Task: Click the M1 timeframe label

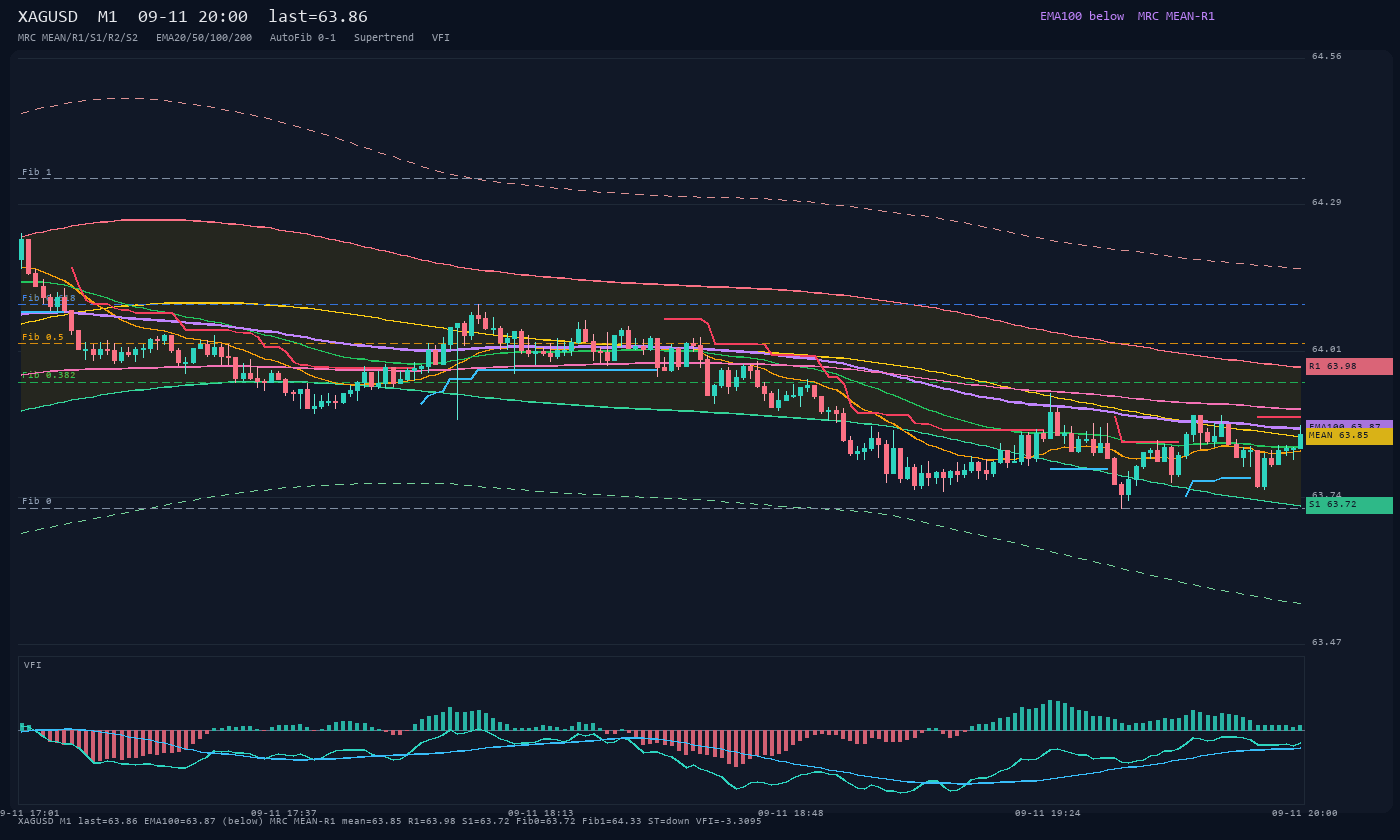Action: click(108, 17)
